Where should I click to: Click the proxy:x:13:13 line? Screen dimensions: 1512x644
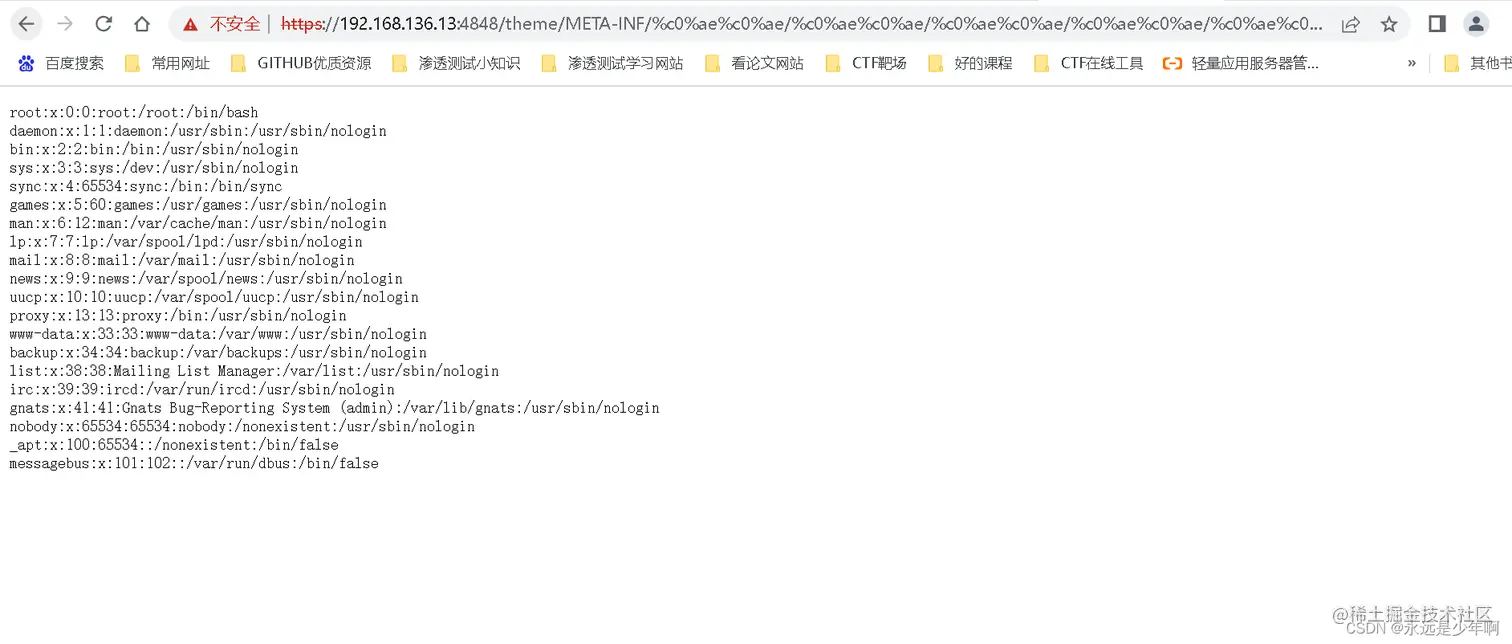click(178, 316)
